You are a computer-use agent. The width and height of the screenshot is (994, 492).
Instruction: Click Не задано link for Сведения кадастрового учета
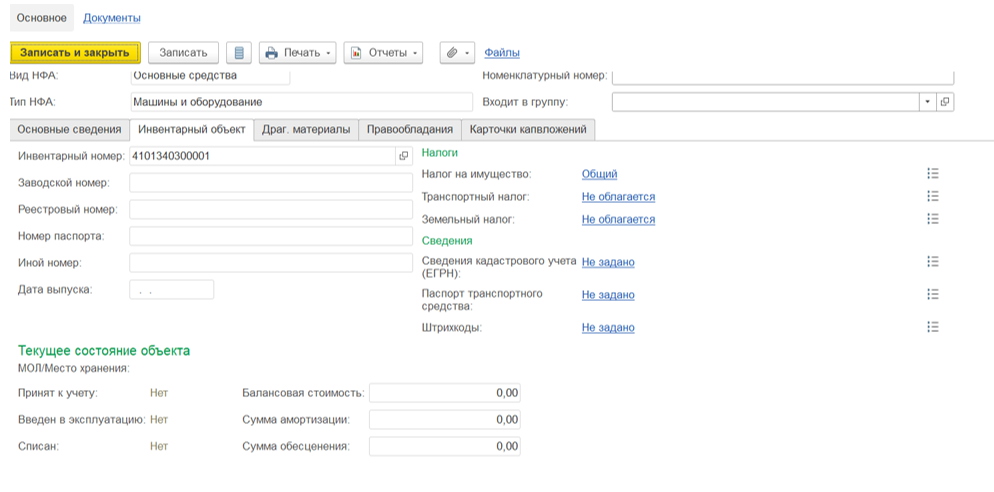click(608, 262)
